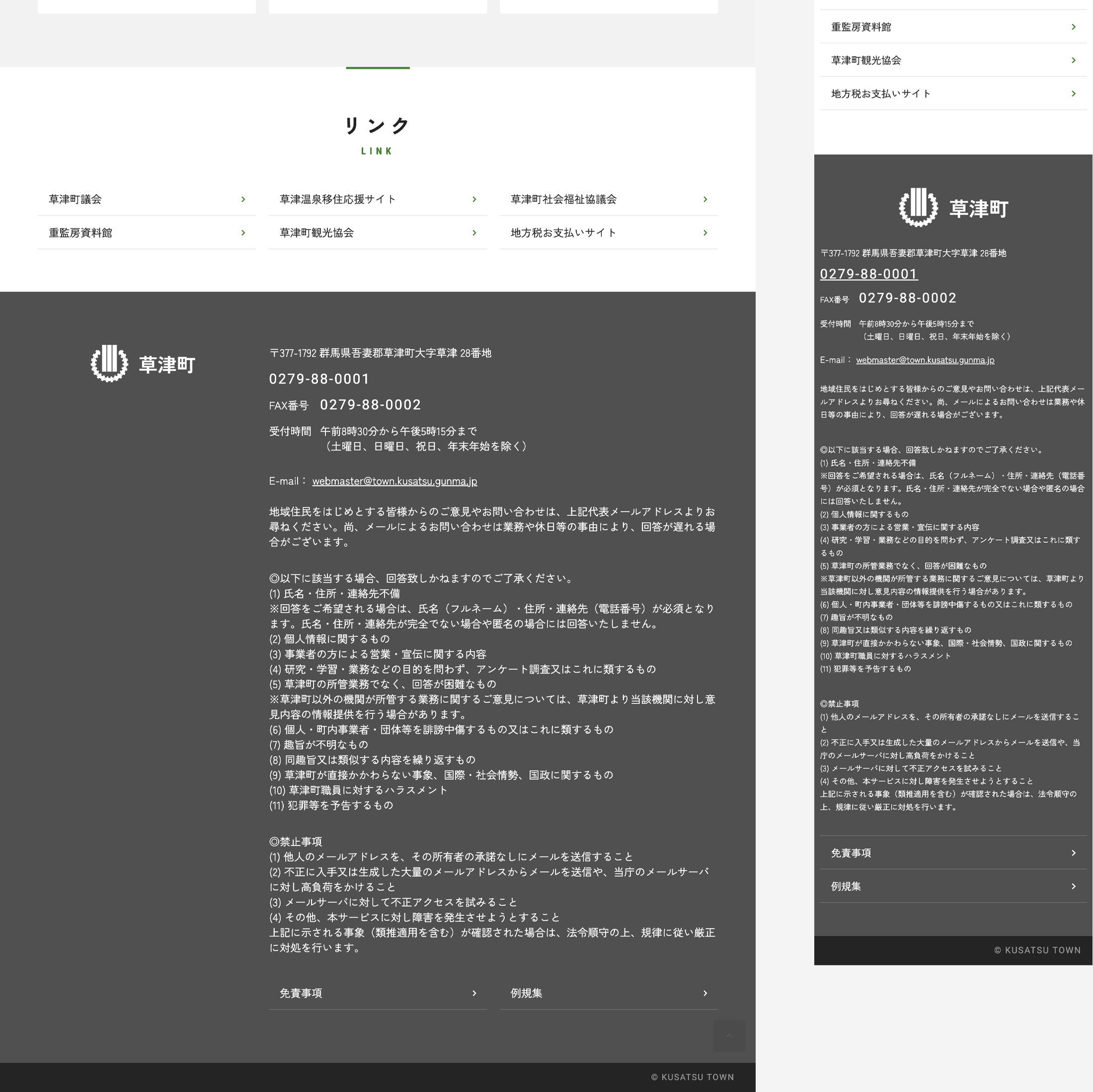Select 重監房資料館 in the right mobile list

pos(861,27)
